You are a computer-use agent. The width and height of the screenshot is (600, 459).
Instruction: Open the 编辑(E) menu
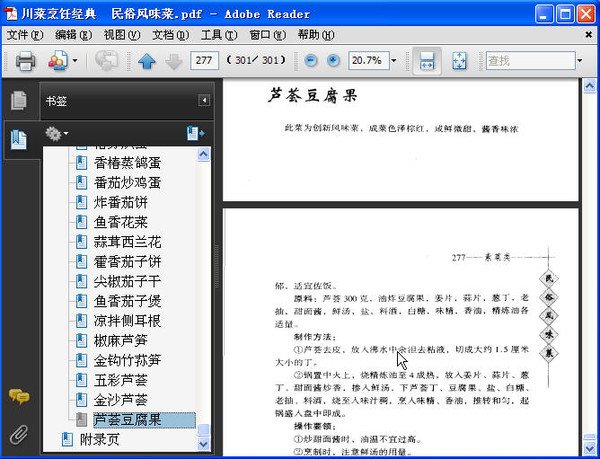click(73, 35)
